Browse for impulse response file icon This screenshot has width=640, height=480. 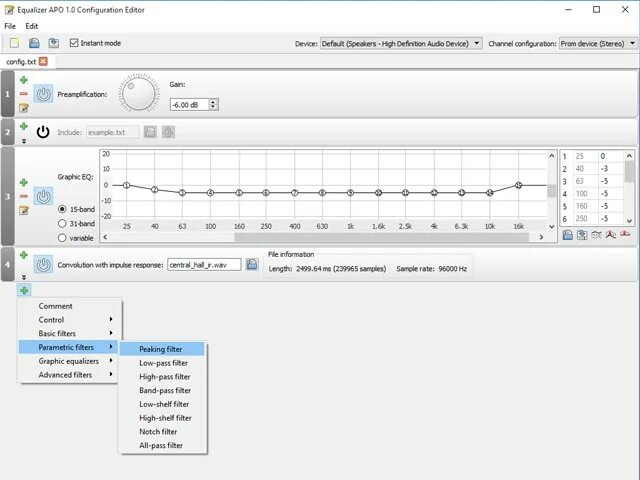pyautogui.click(x=252, y=264)
